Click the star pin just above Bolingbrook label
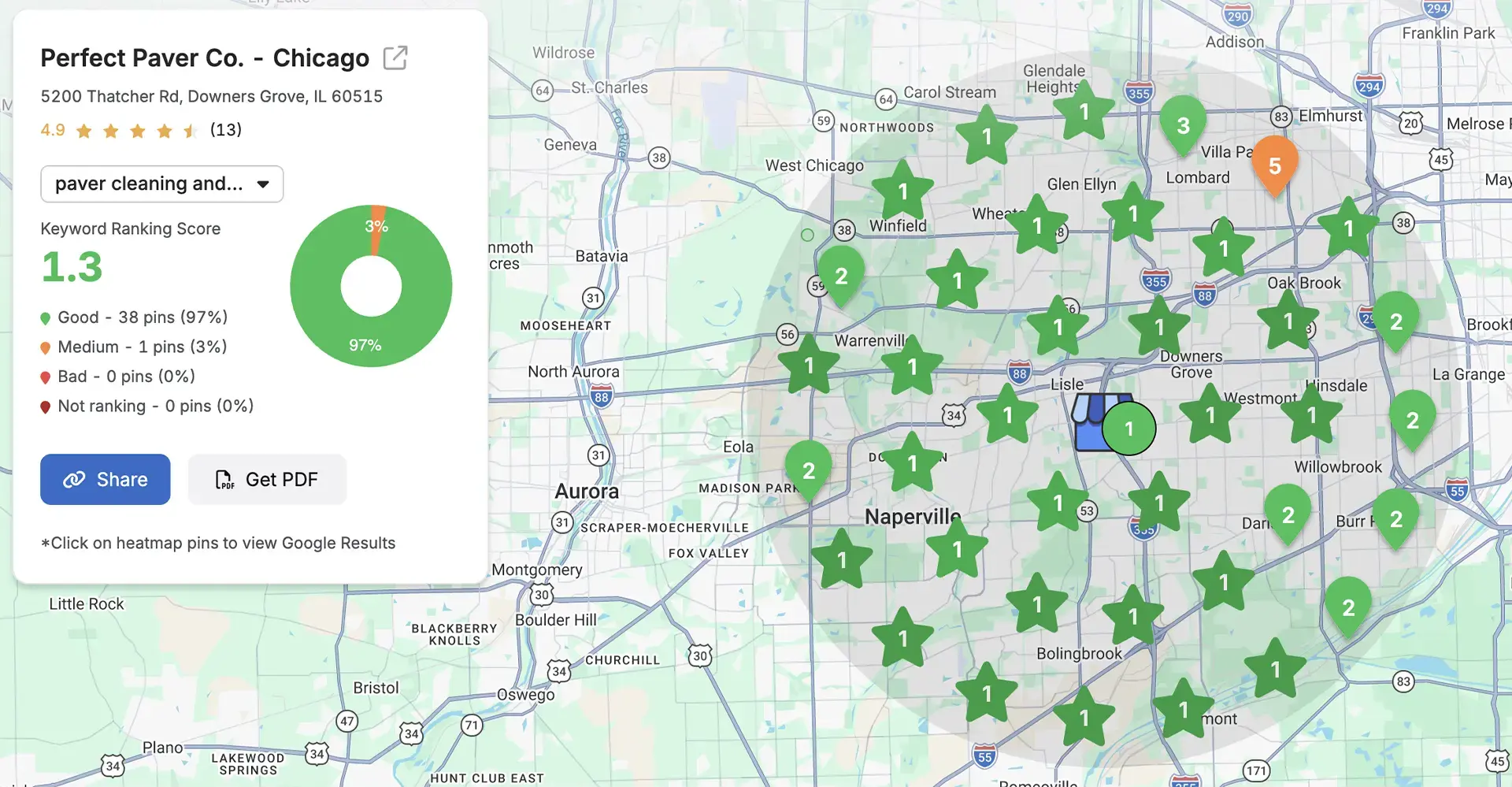The height and width of the screenshot is (787, 1512). tap(1132, 616)
